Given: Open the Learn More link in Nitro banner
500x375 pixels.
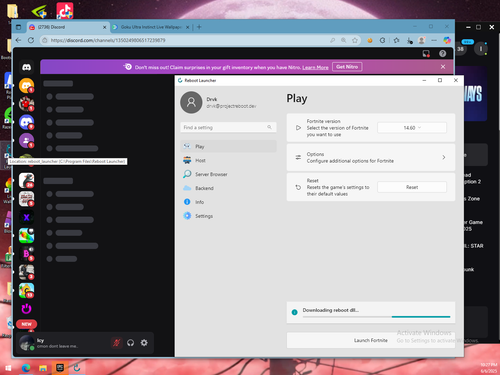Looking at the screenshot, I should click(x=315, y=67).
